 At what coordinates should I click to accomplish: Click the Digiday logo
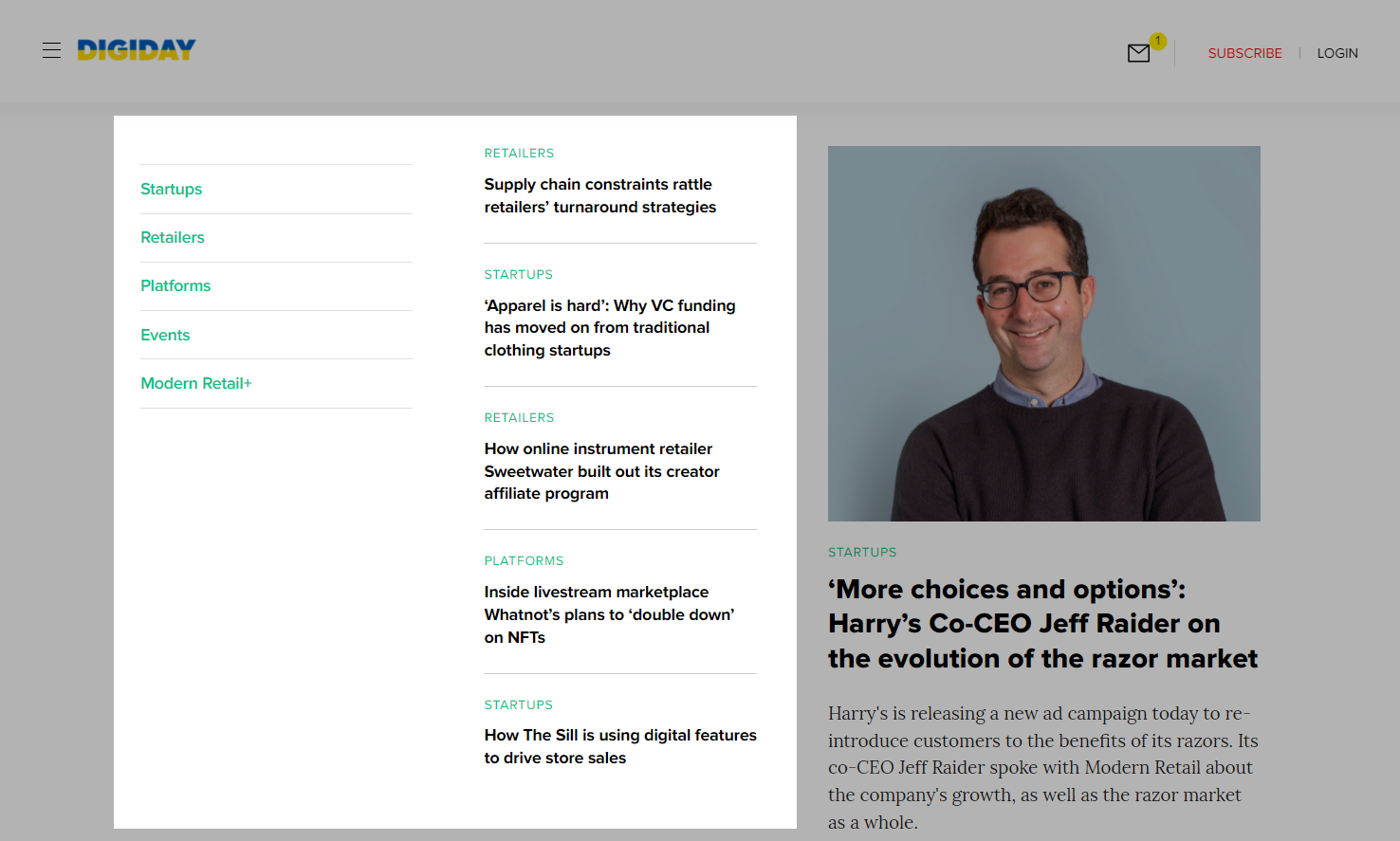pos(137,50)
